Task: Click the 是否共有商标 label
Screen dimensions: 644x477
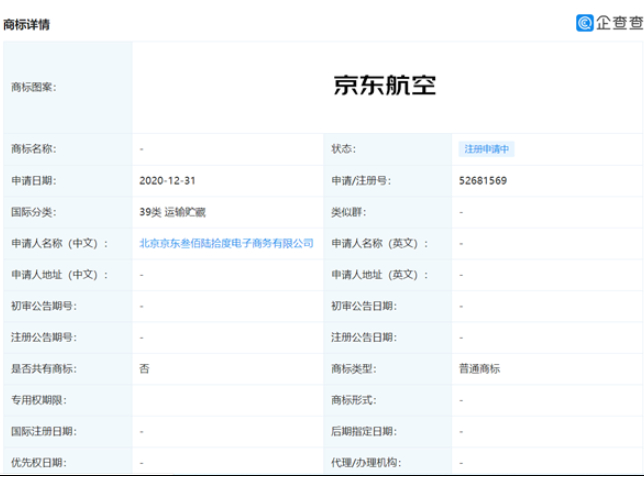Action: [44, 369]
